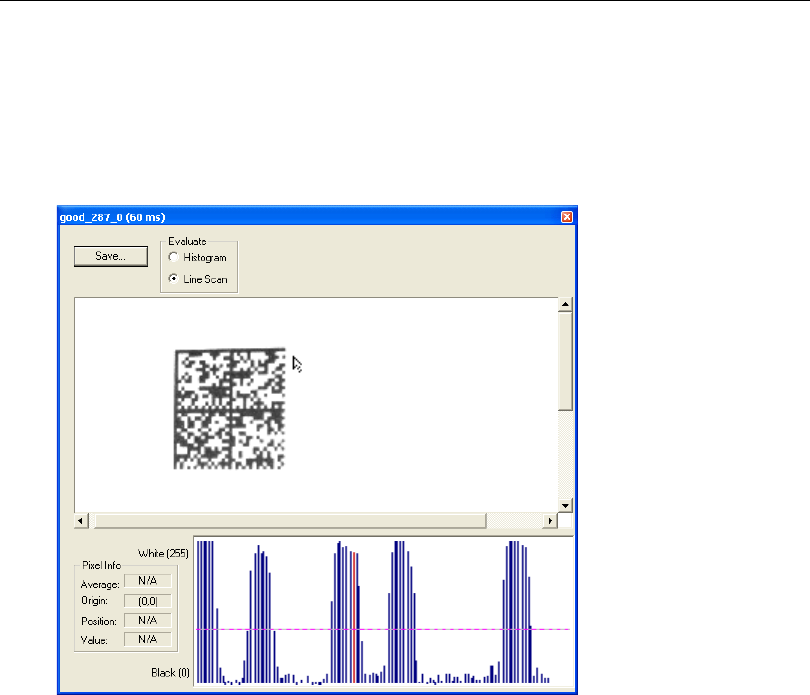Click the pixel Value field
The image size is (810, 695).
(148, 639)
